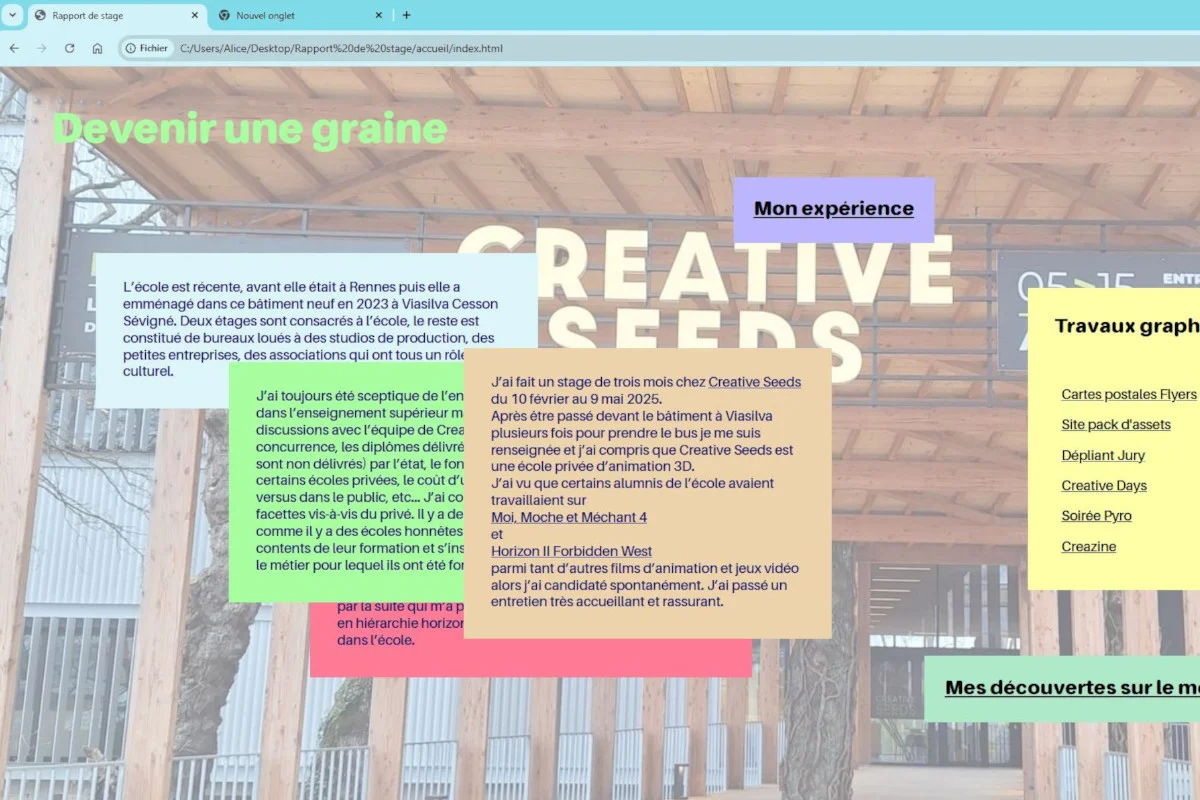Open the Creazine link
Screen dimensions: 1200x800
(1088, 546)
